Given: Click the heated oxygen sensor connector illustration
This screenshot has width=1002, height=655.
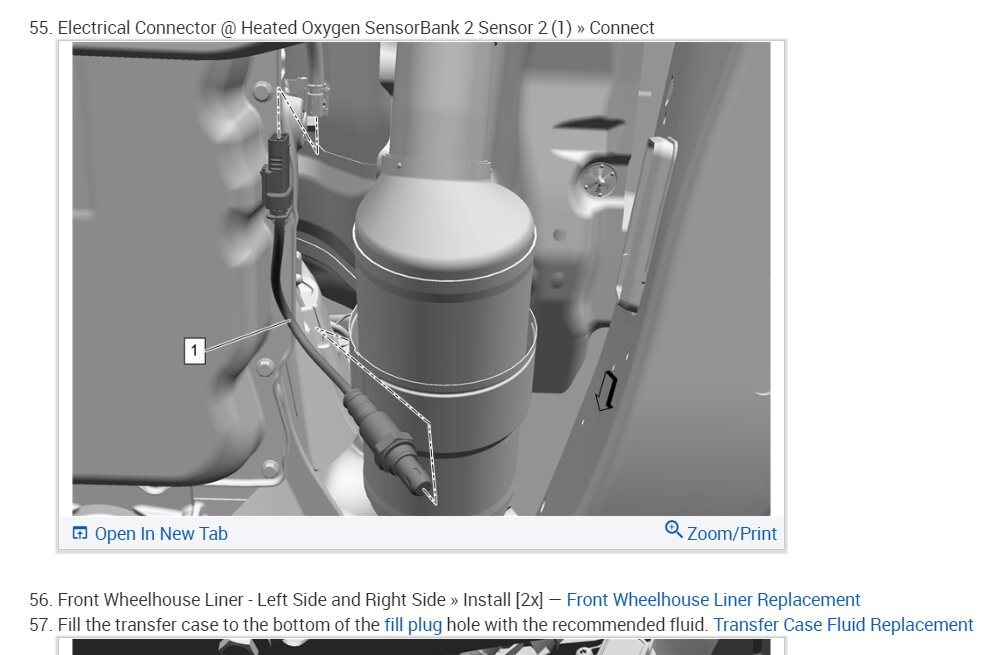Looking at the screenshot, I should tap(421, 279).
